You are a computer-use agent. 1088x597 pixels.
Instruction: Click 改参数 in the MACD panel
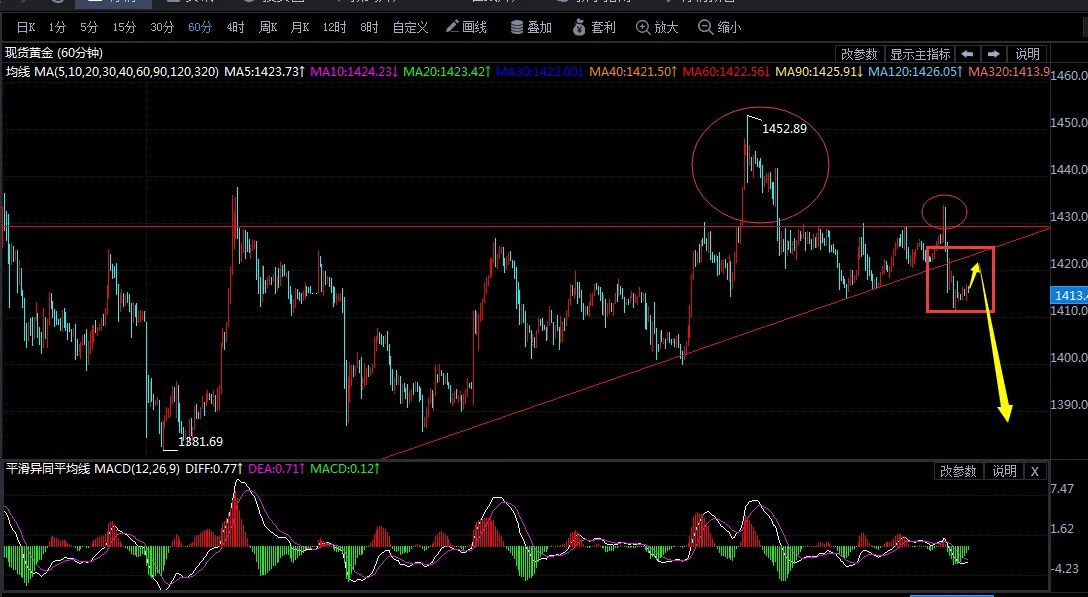[x=958, y=471]
